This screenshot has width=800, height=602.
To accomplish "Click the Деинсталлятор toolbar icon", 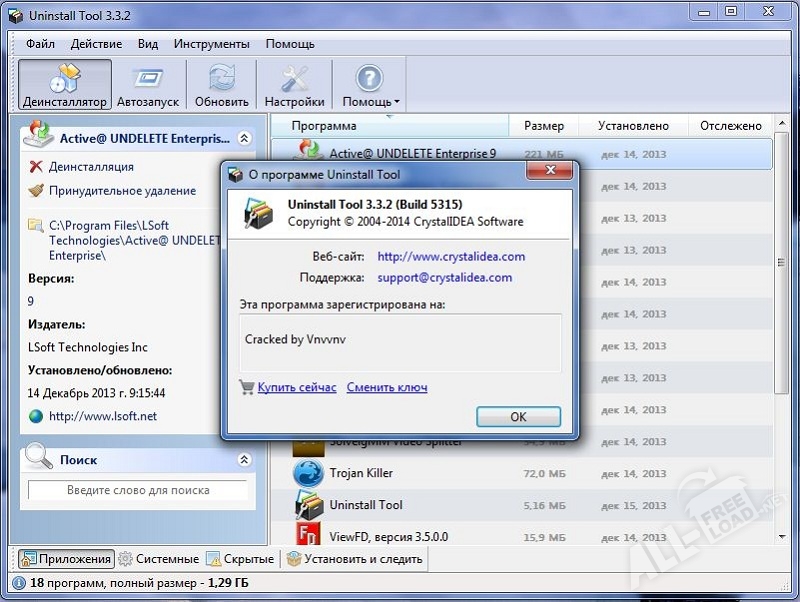I will pos(64,79).
